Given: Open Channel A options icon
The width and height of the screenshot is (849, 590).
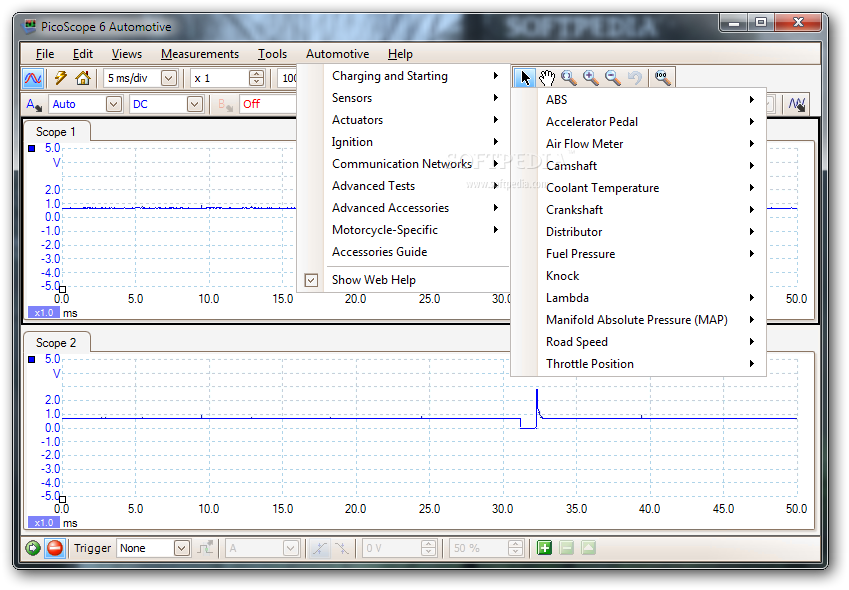Looking at the screenshot, I should pos(34,104).
